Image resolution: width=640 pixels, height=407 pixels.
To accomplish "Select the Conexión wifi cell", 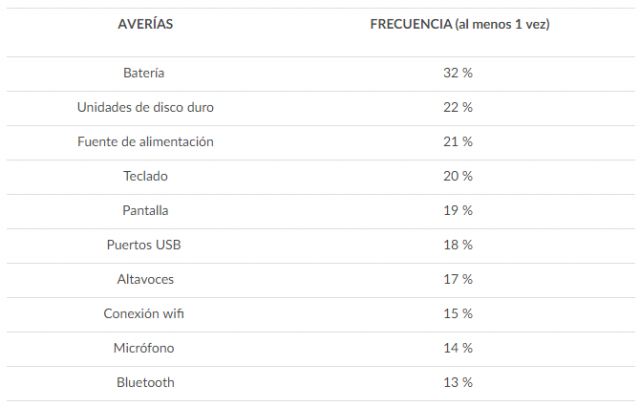I will (x=145, y=314).
